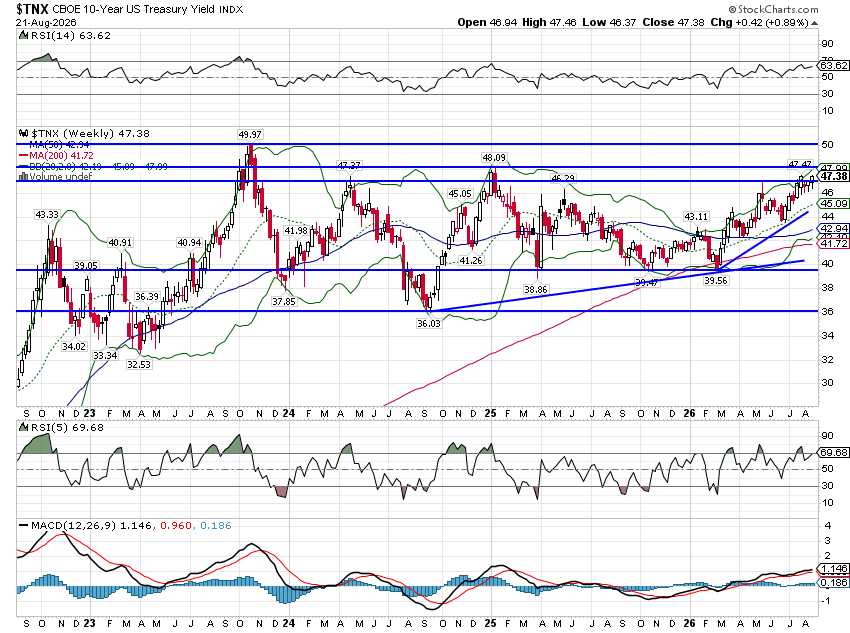
Task: Click the 43.33 peak price label
Action: 47,215
